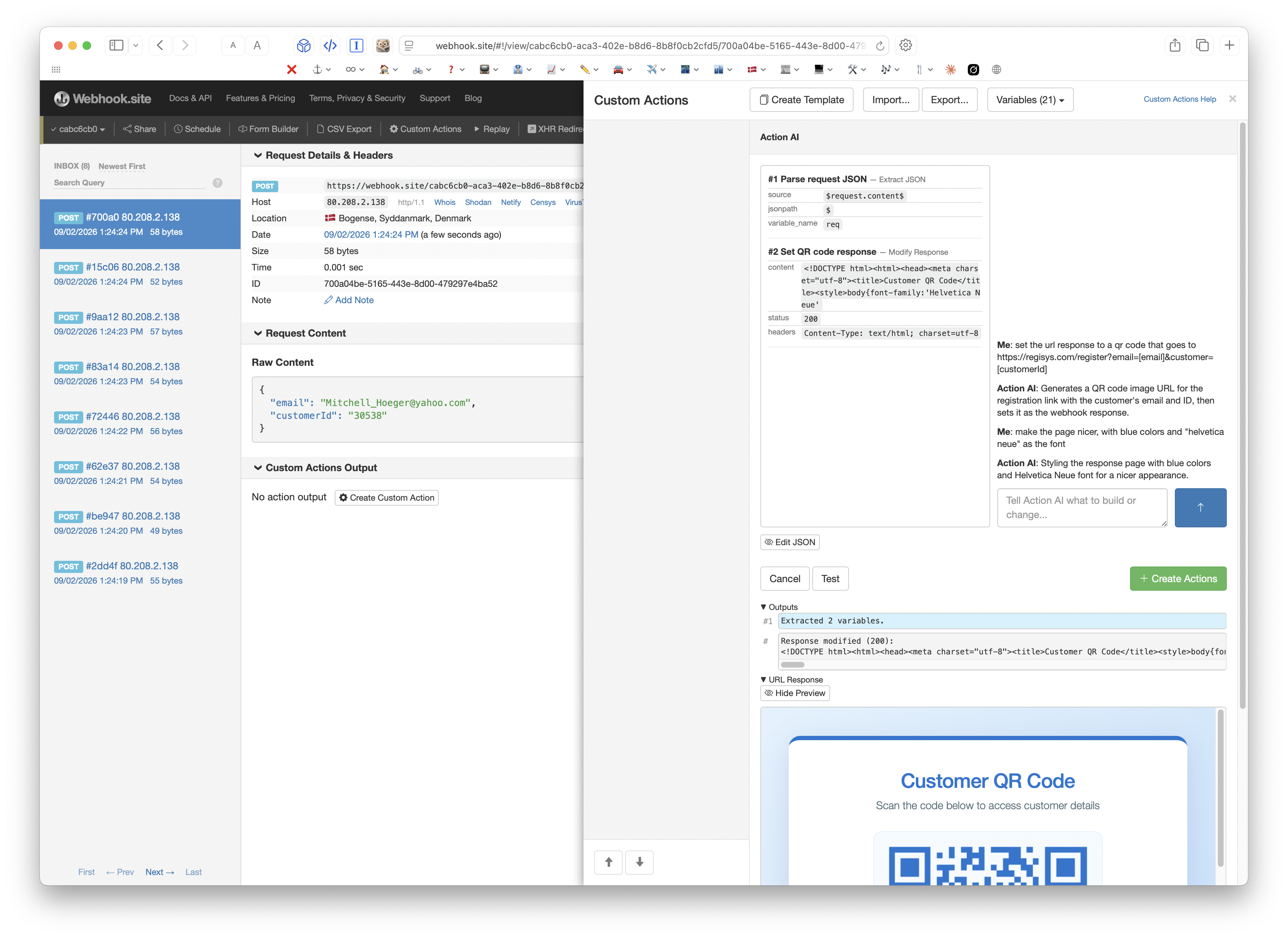Toggle the Safari sidebar button
The width and height of the screenshot is (1288, 938).
116,46
